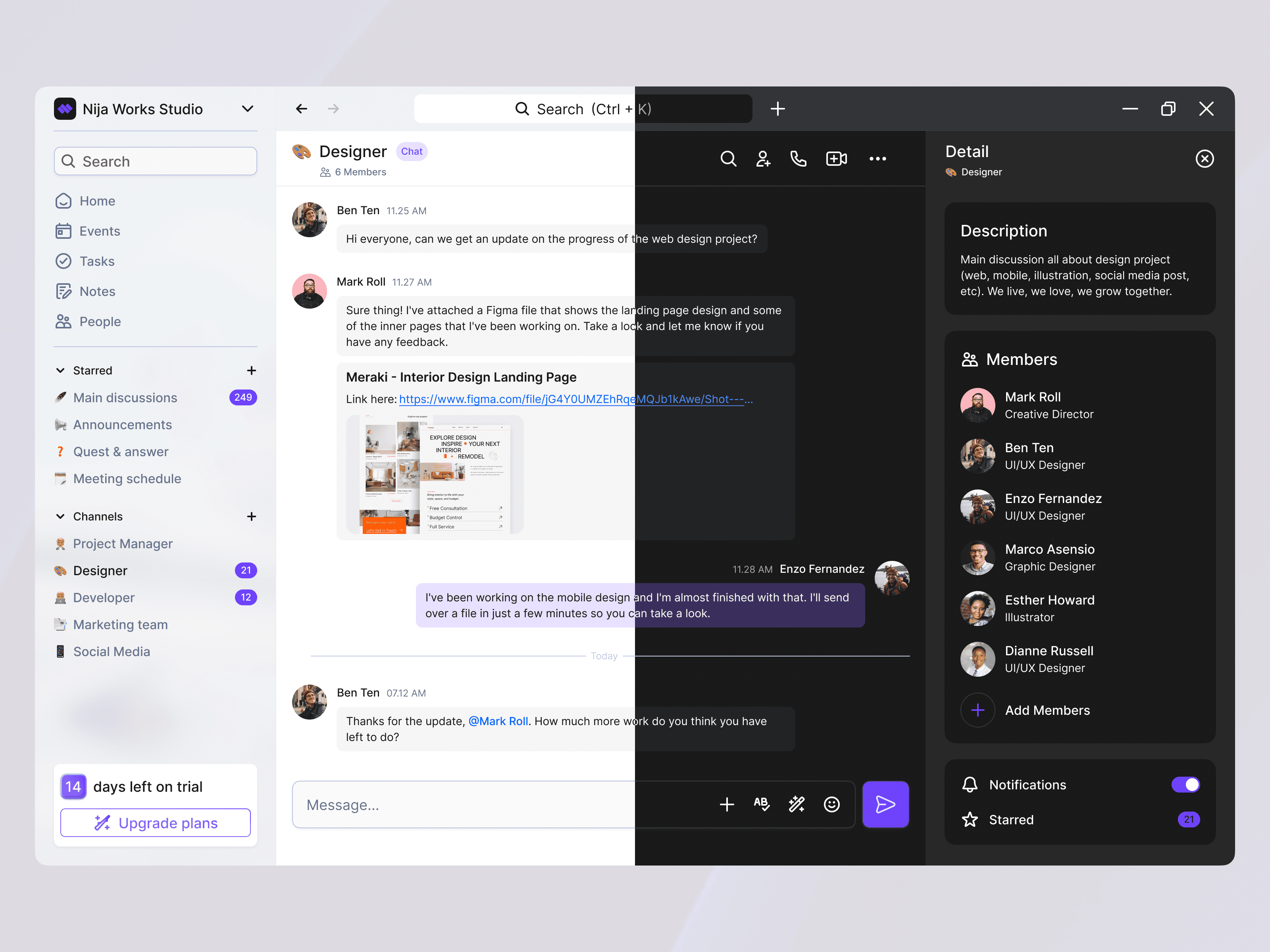Open the Figma file link

click(576, 399)
